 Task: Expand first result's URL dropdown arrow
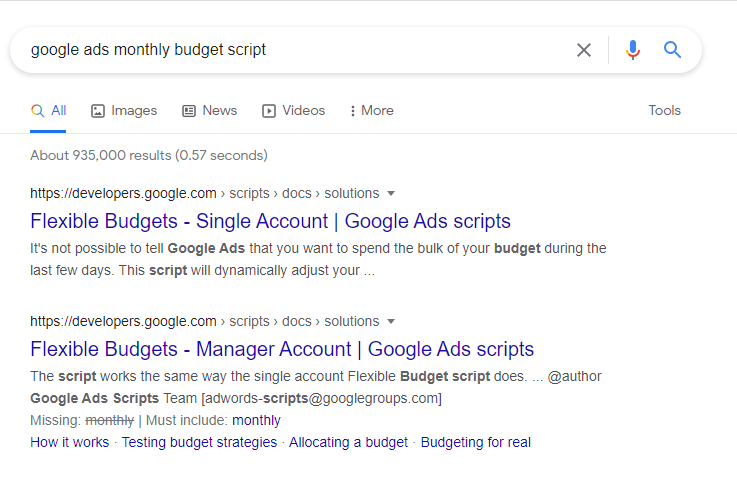(391, 193)
